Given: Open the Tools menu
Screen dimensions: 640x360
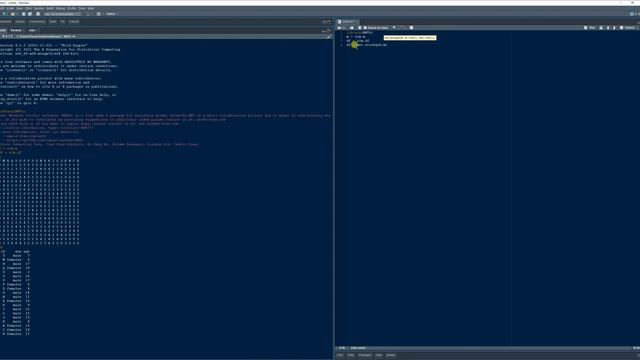Looking at the screenshot, I should click(x=82, y=9).
